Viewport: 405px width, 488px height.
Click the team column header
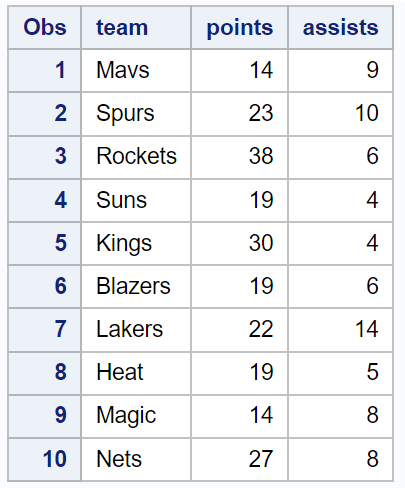(136, 27)
